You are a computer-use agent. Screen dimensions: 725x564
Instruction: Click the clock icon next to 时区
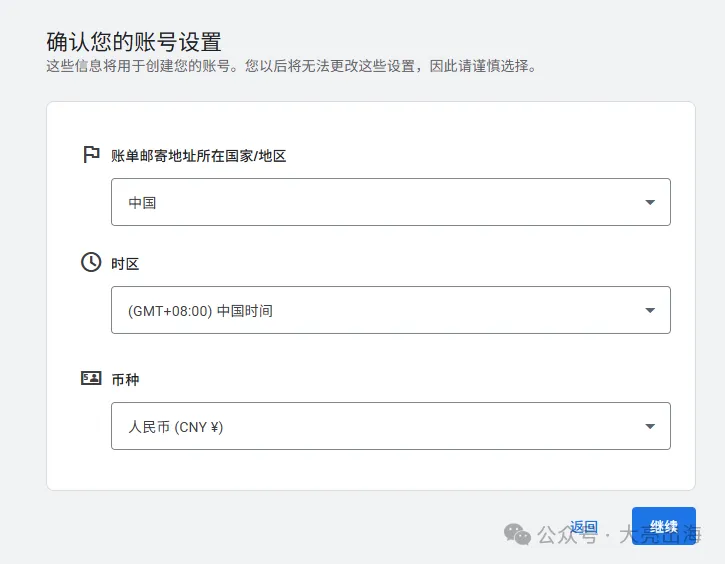pos(91,263)
